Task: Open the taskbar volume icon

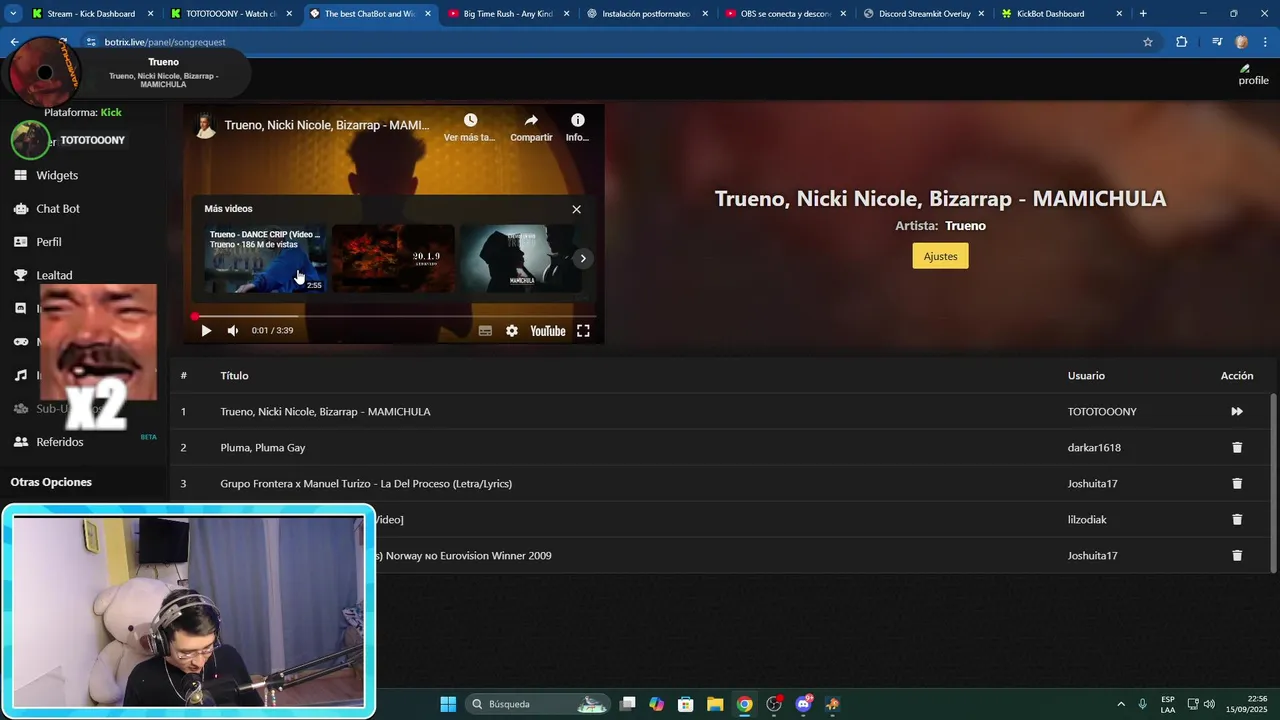Action: tap(1209, 704)
